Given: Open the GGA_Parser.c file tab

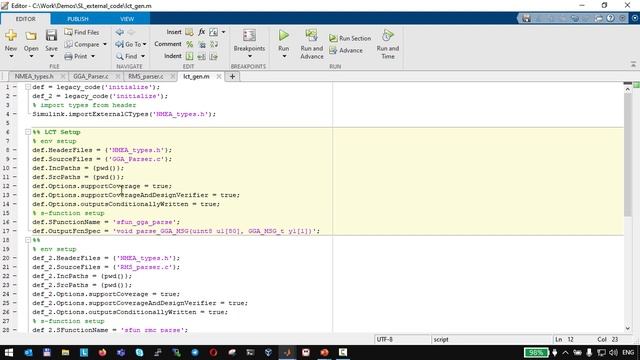Looking at the screenshot, I should click(x=91, y=76).
